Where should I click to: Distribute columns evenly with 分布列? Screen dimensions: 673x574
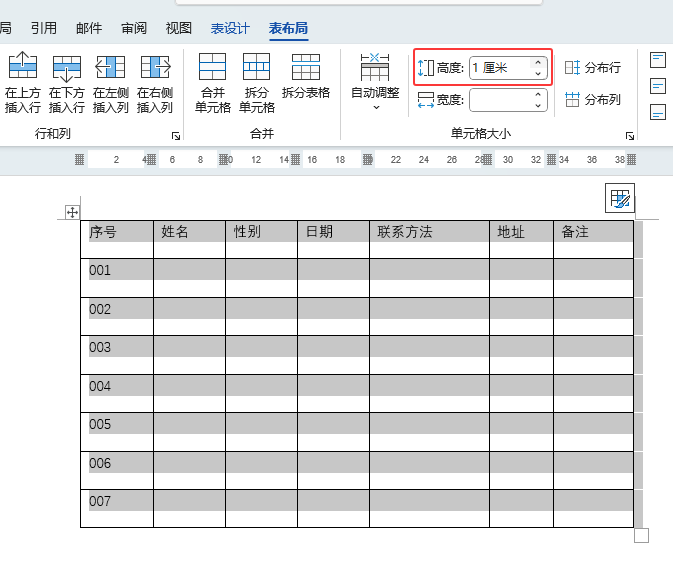click(593, 100)
